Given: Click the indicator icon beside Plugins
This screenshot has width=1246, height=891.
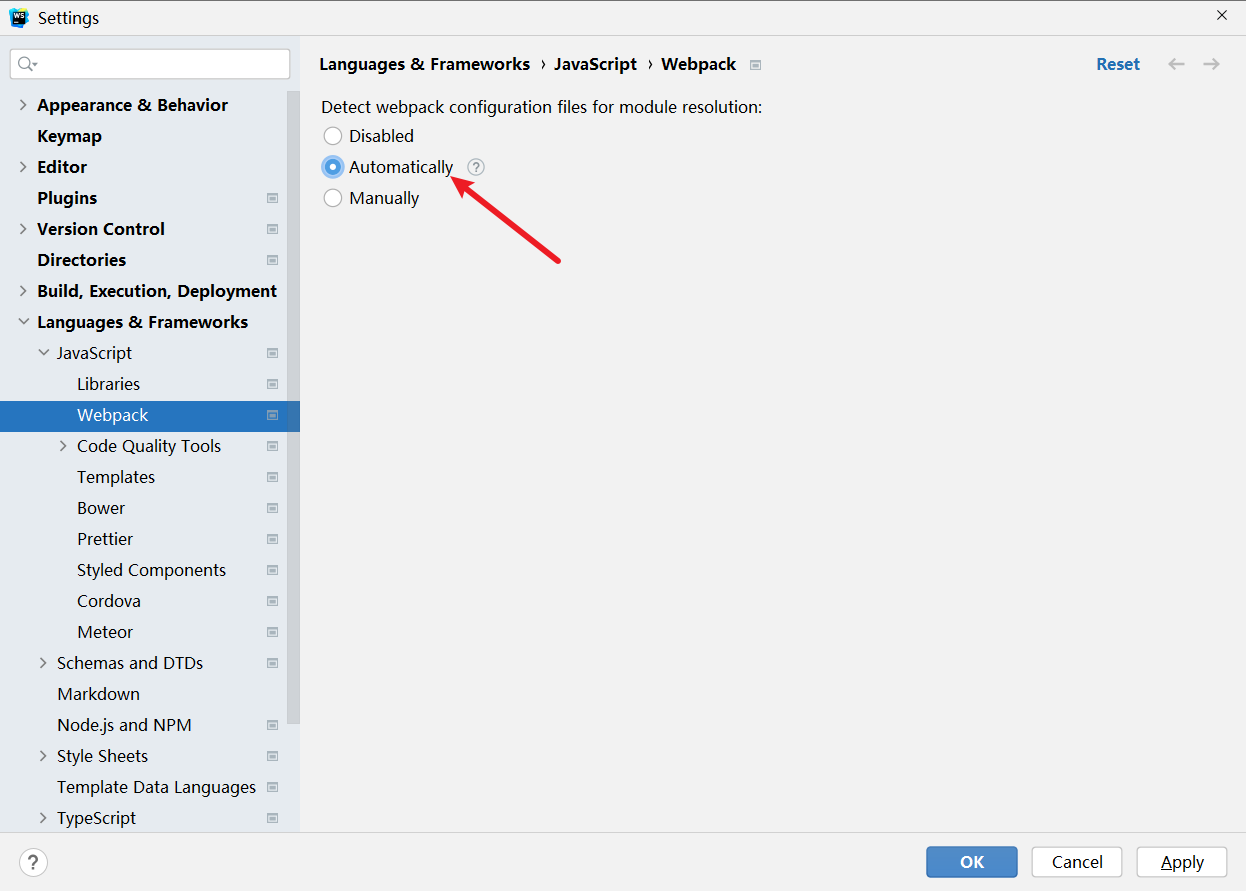Looking at the screenshot, I should tap(272, 198).
